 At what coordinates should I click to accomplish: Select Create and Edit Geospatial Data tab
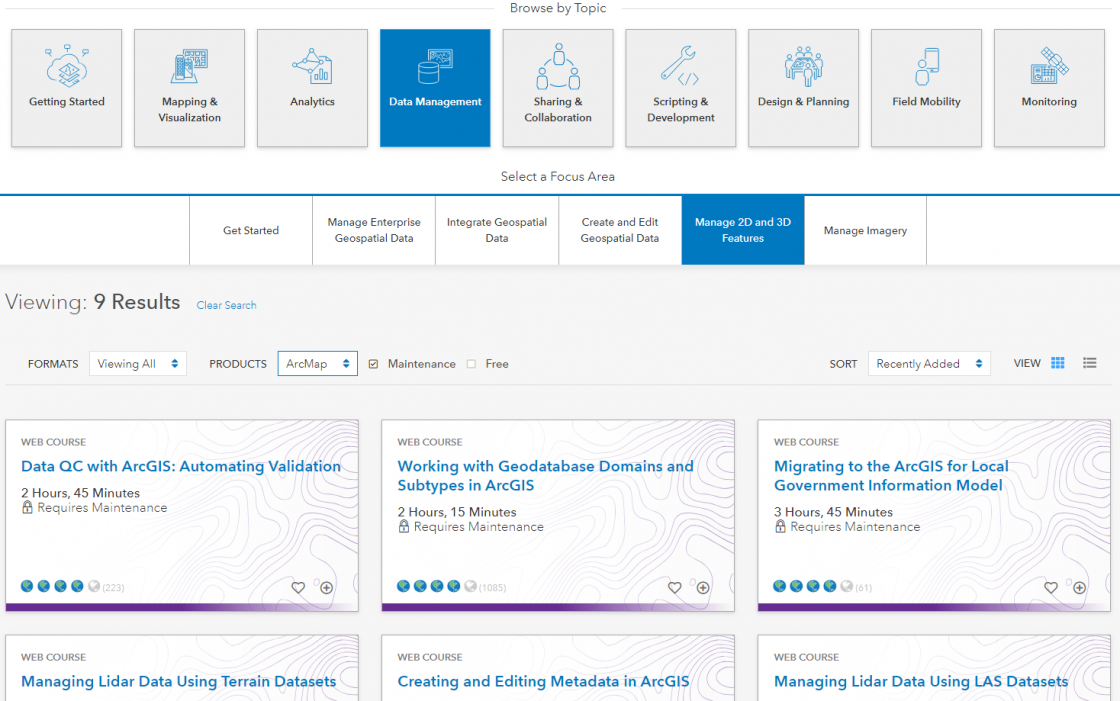[x=620, y=231]
